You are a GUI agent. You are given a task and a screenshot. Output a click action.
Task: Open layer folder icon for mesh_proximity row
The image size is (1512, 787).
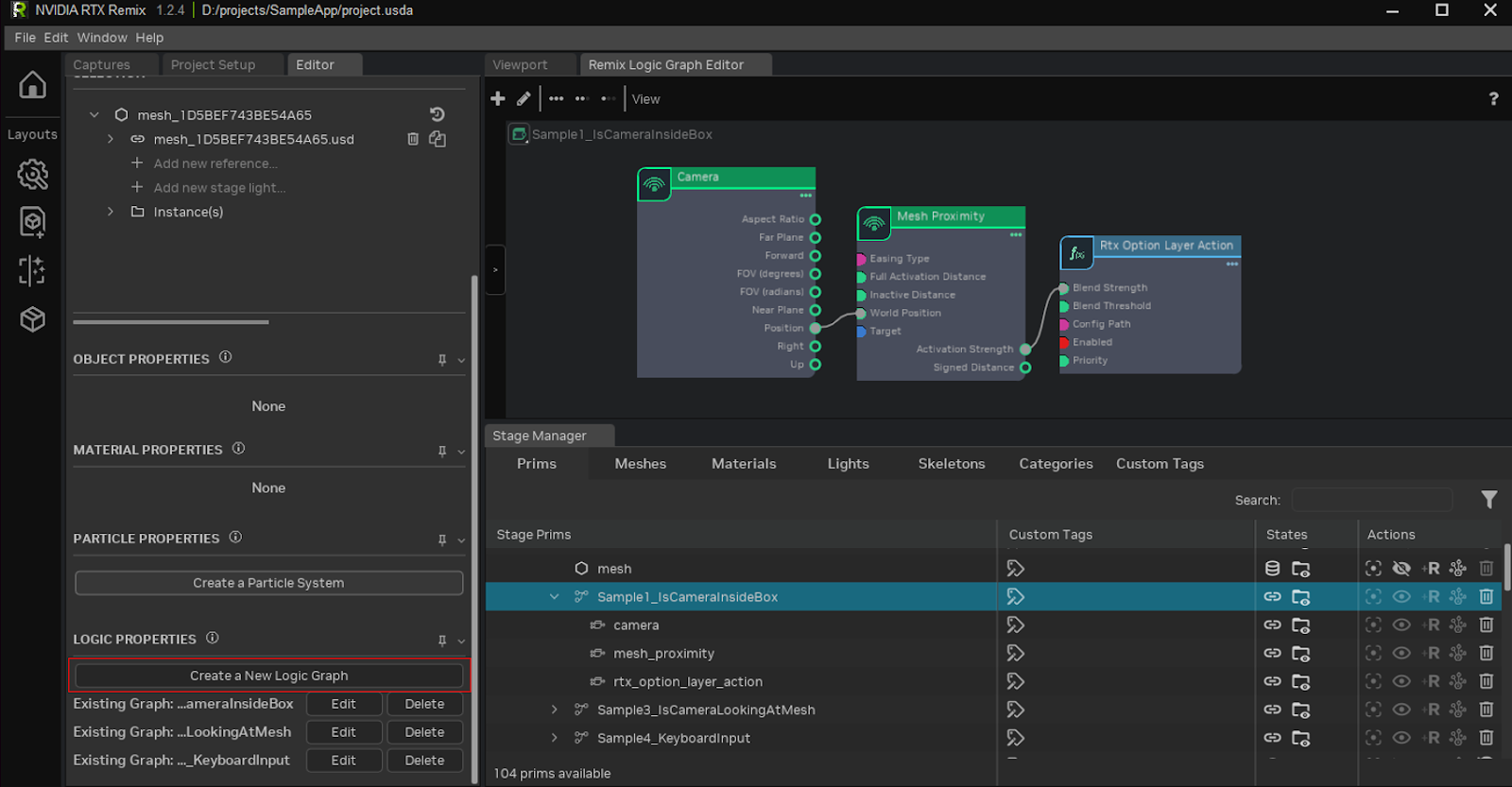click(x=1301, y=653)
